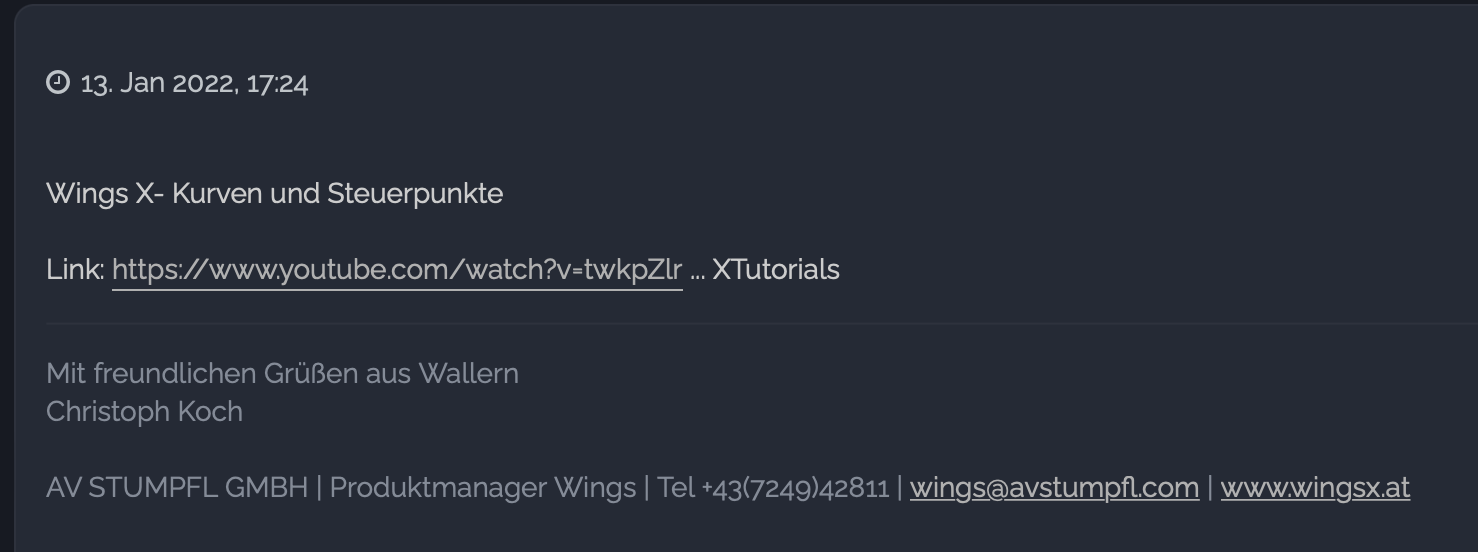Click Wings X at the title start

tap(101, 194)
